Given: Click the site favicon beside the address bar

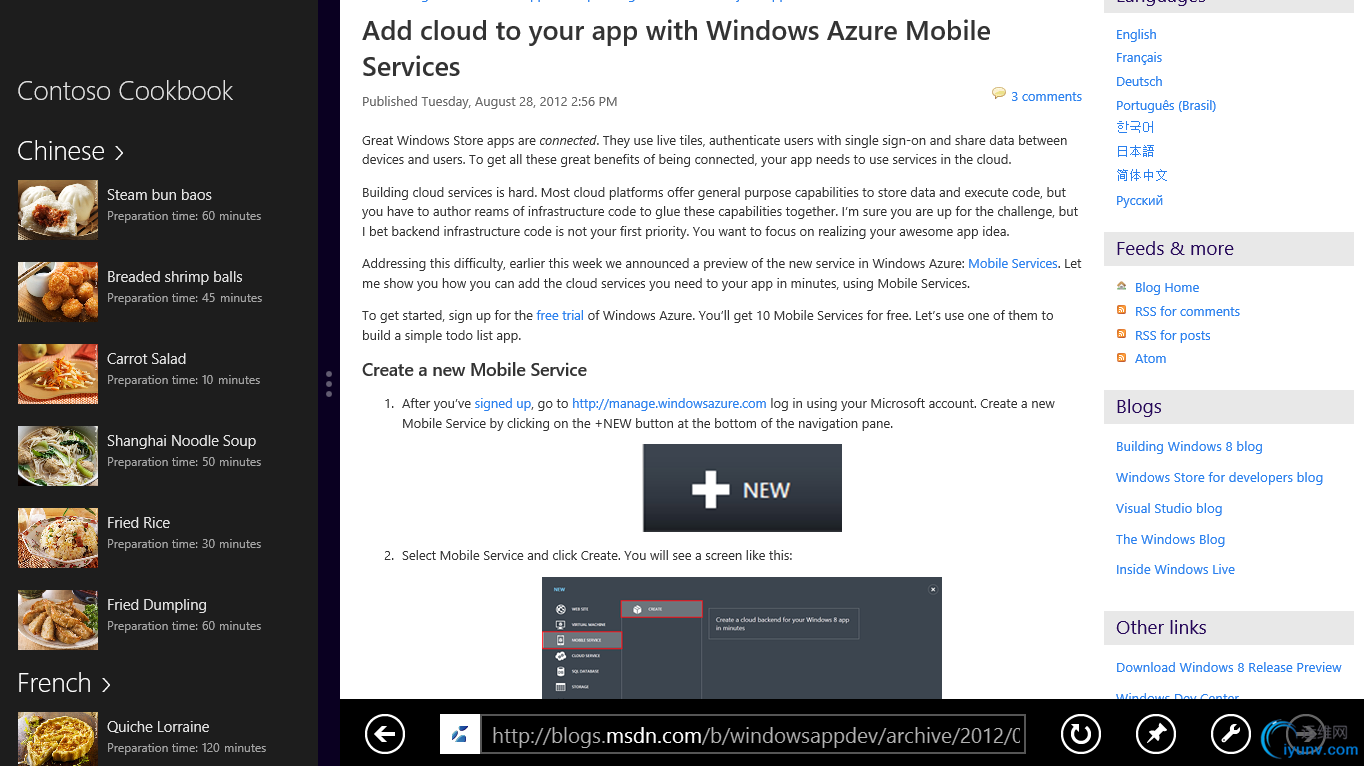Looking at the screenshot, I should (460, 735).
